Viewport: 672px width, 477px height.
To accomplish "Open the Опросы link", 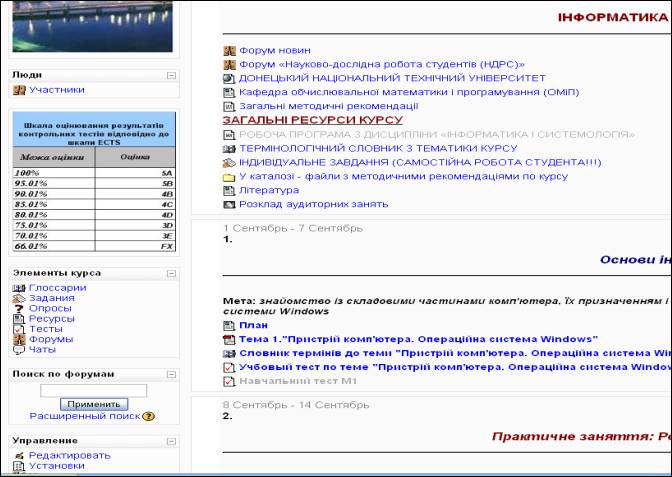I will pos(50,309).
